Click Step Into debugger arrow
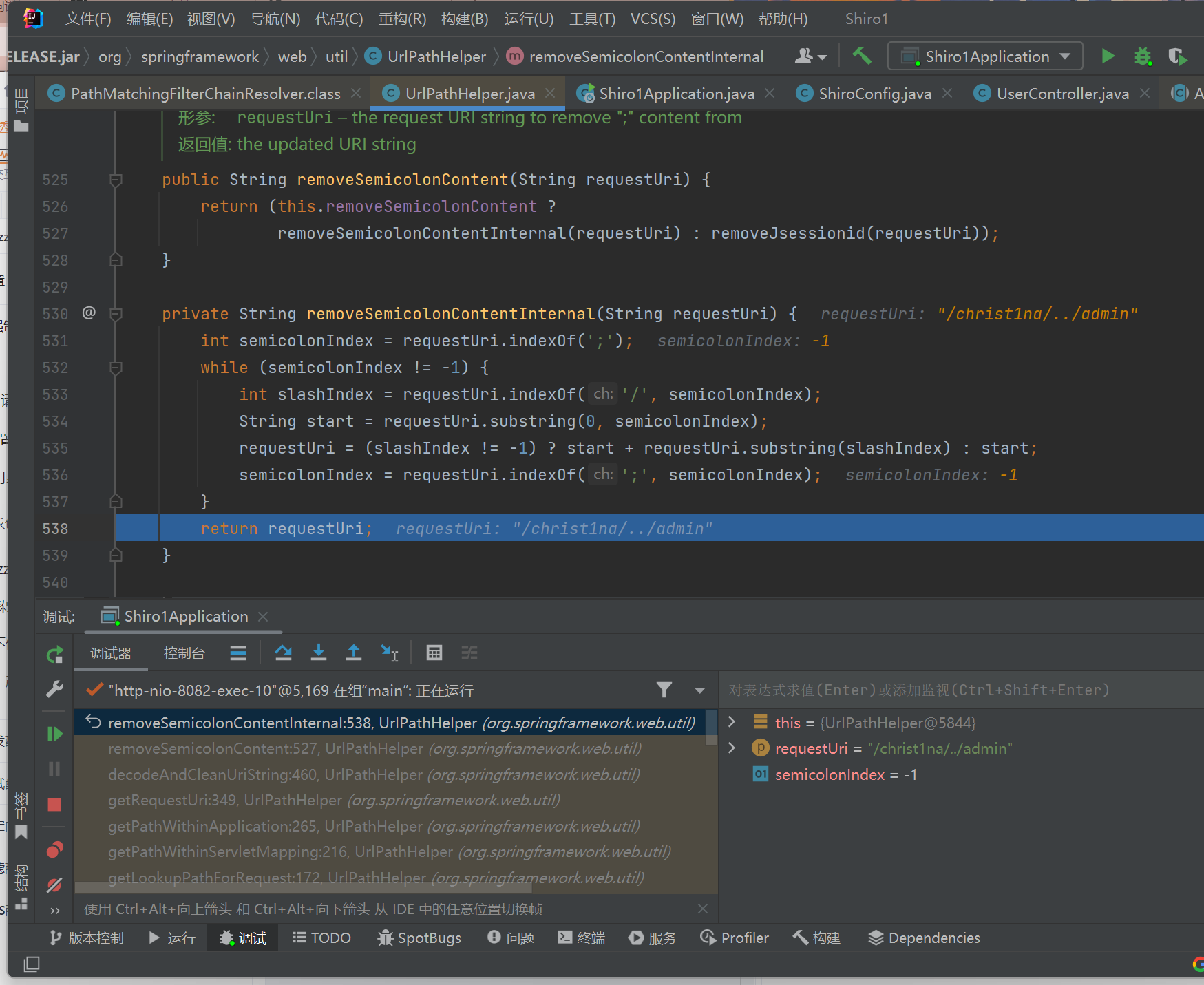Viewport: 1204px width, 985px height. [x=318, y=653]
